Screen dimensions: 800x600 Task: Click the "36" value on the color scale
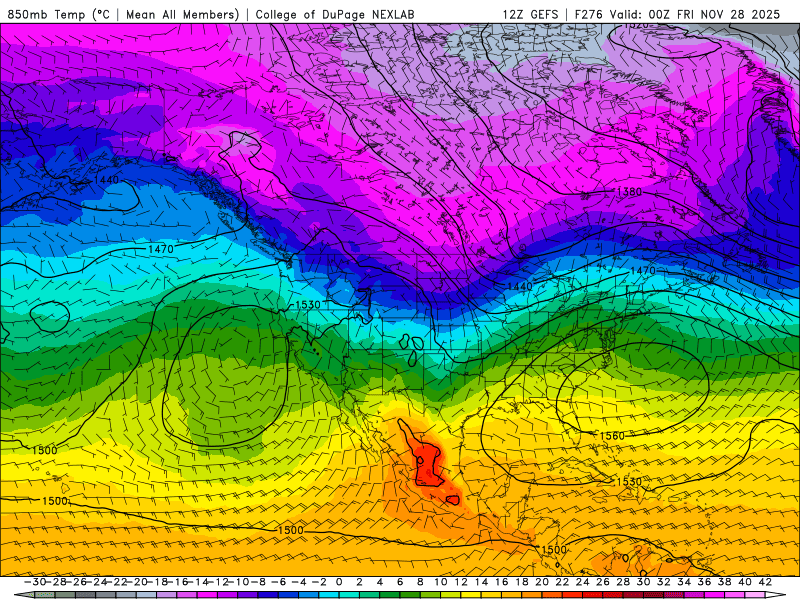point(704,582)
